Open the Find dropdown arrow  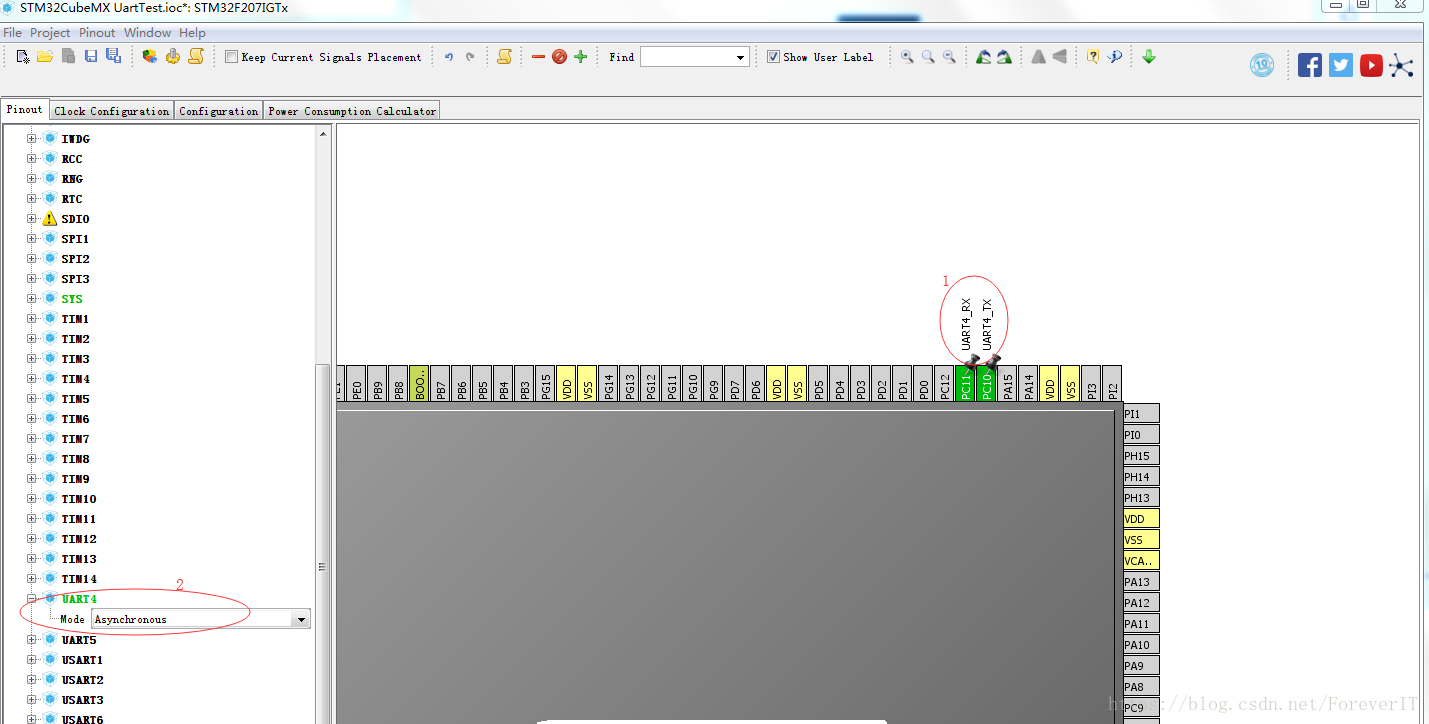[x=741, y=57]
